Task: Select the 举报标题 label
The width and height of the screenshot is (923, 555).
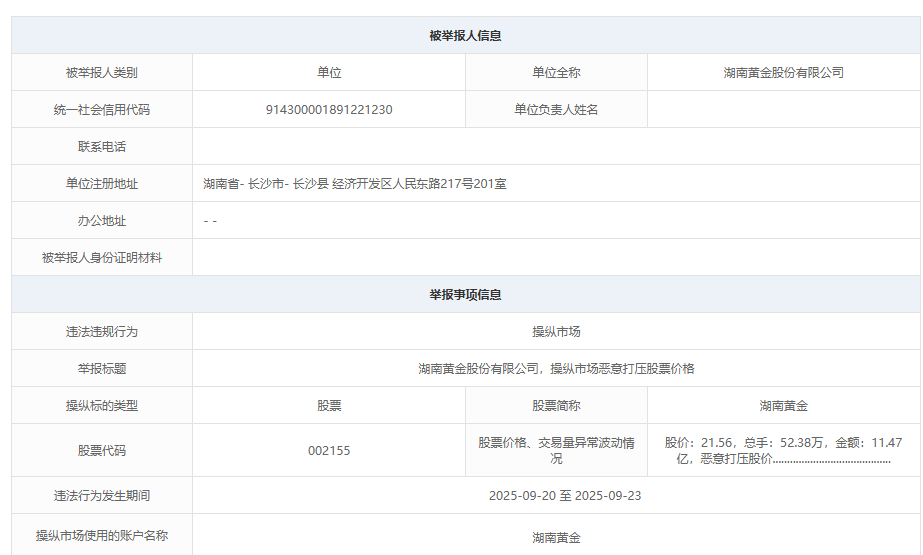Action: [x=102, y=369]
